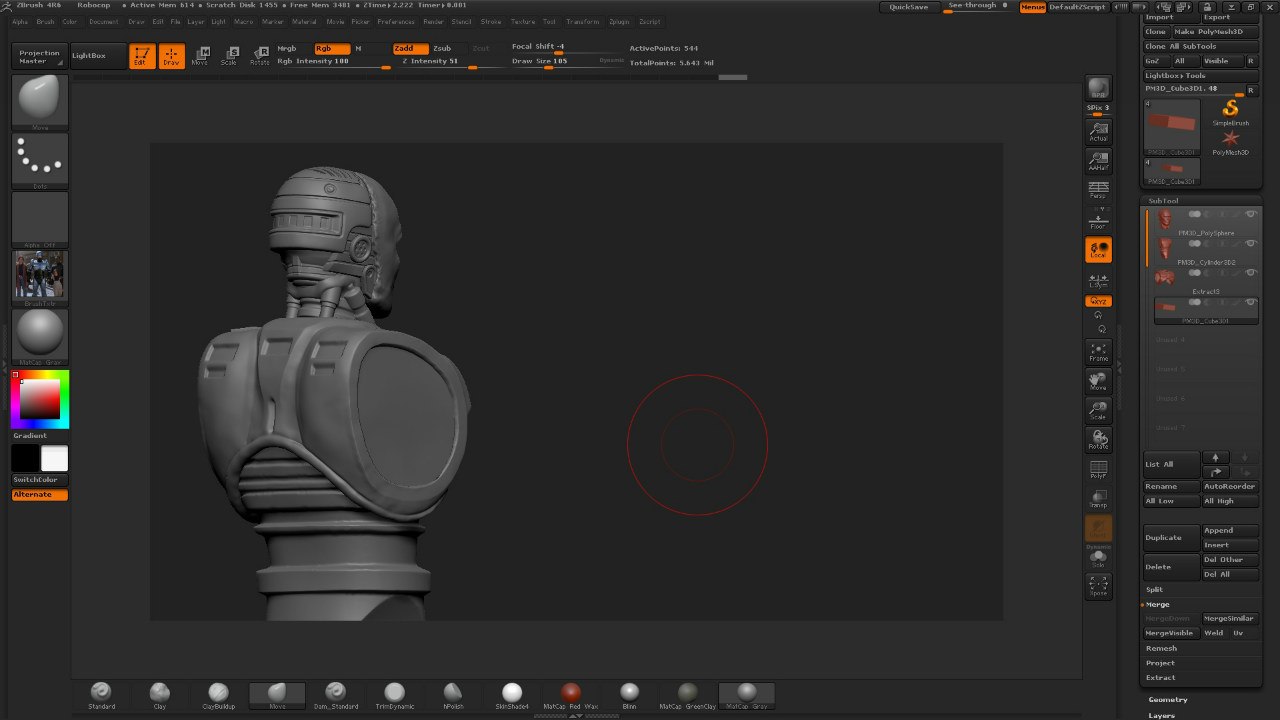Image resolution: width=1280 pixels, height=720 pixels.
Task: Hide the Extract3 subtool eye
Action: 1250,273
